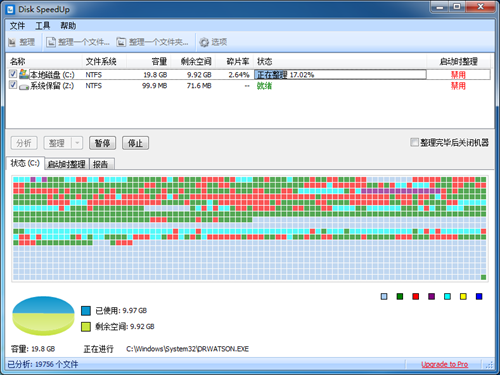500x375 pixels.
Task: Click the 已分析: 19756 个文件 status text
Action: pyautogui.click(x=43, y=364)
